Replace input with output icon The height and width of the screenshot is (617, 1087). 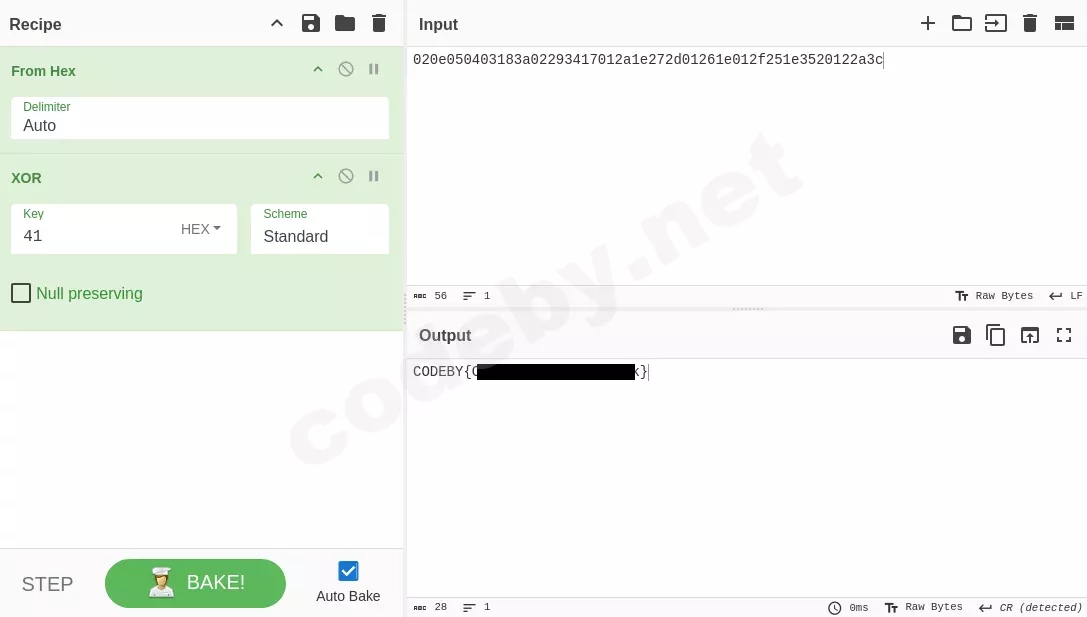1029,336
